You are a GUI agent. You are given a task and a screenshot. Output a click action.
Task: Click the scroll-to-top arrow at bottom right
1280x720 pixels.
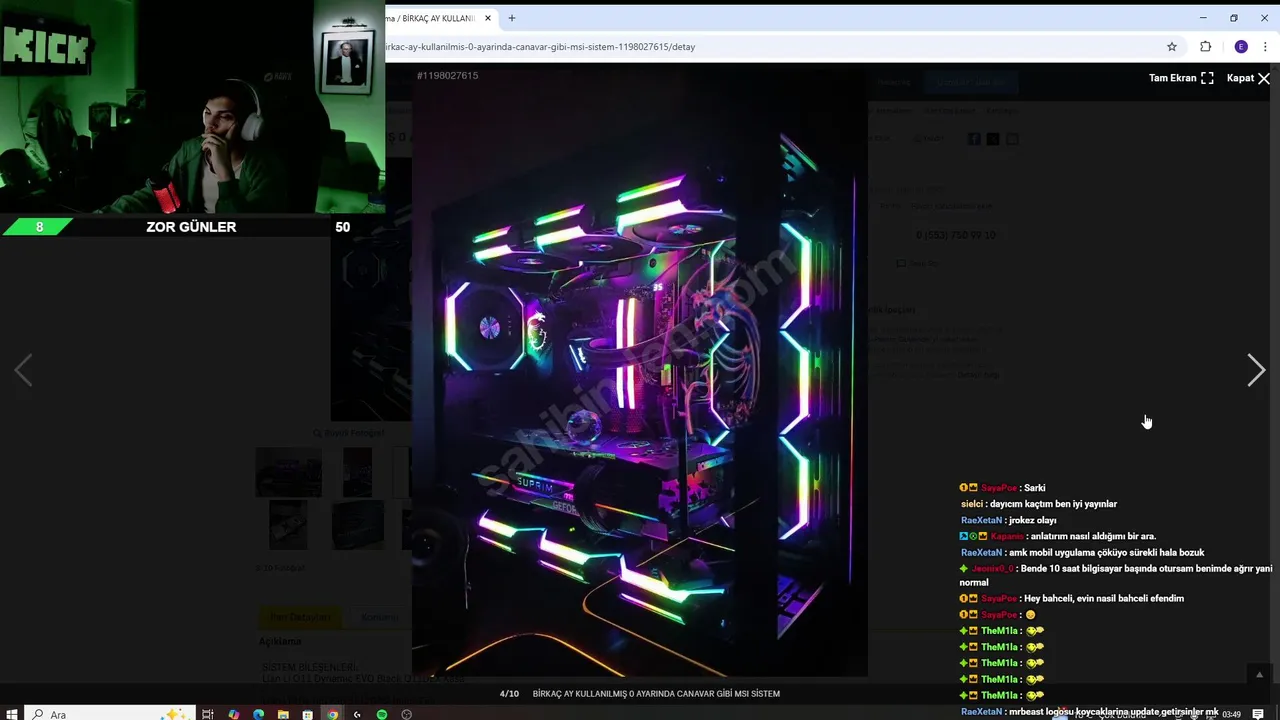pos(1259,674)
